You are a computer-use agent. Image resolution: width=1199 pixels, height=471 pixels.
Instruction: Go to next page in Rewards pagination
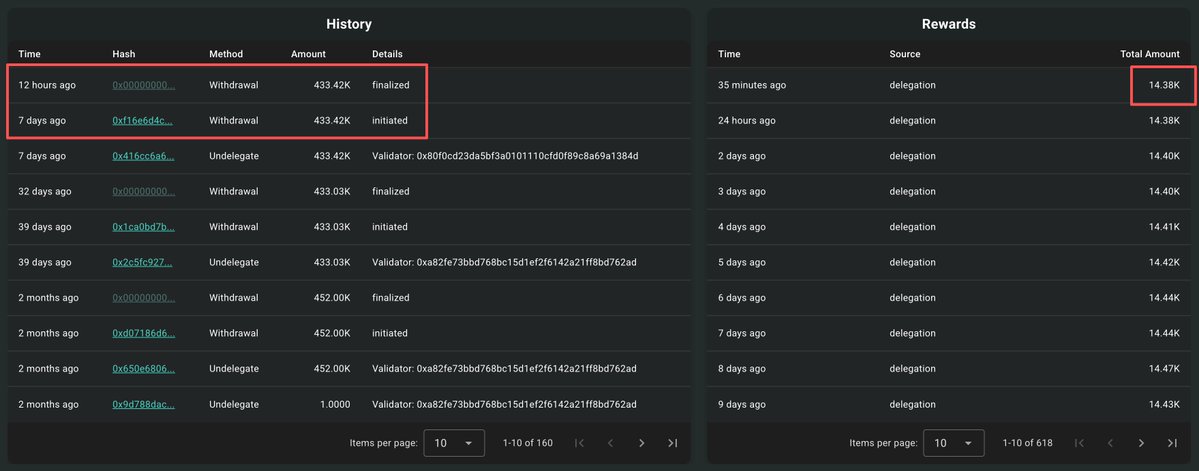1141,443
